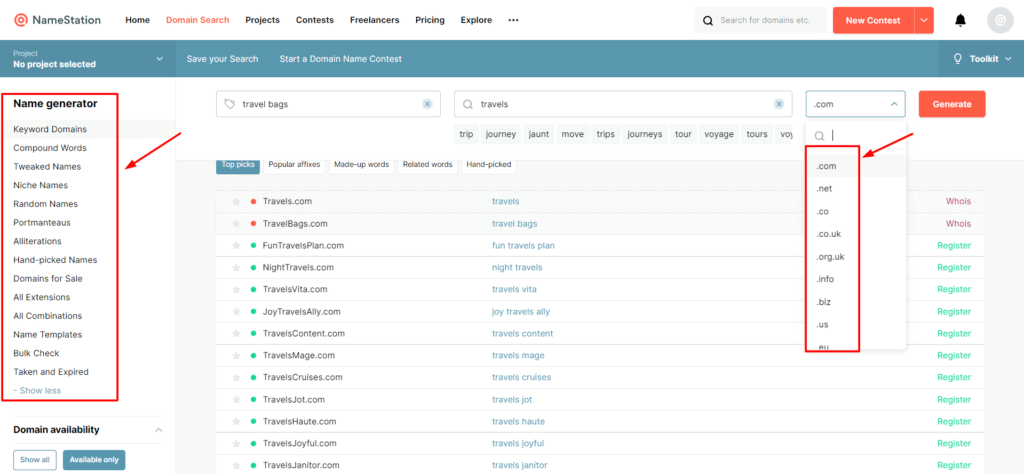Open the project selector dropdown
1024x474 pixels.
pos(88,59)
